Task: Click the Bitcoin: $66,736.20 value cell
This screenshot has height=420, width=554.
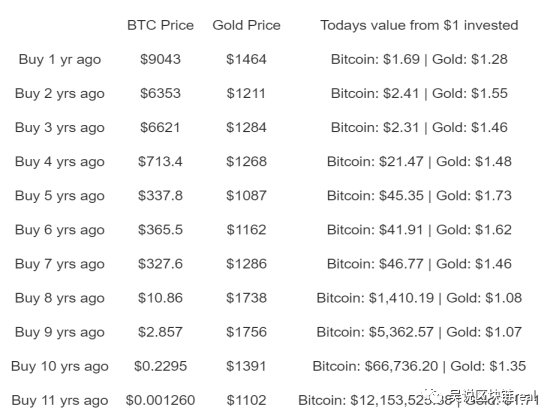Action: click(419, 366)
